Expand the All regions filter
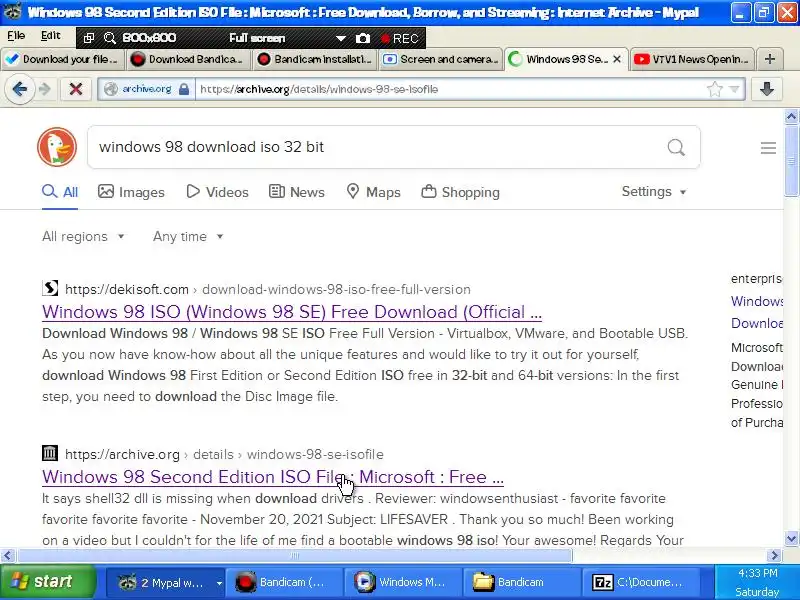Viewport: 800px width, 600px height. point(83,237)
